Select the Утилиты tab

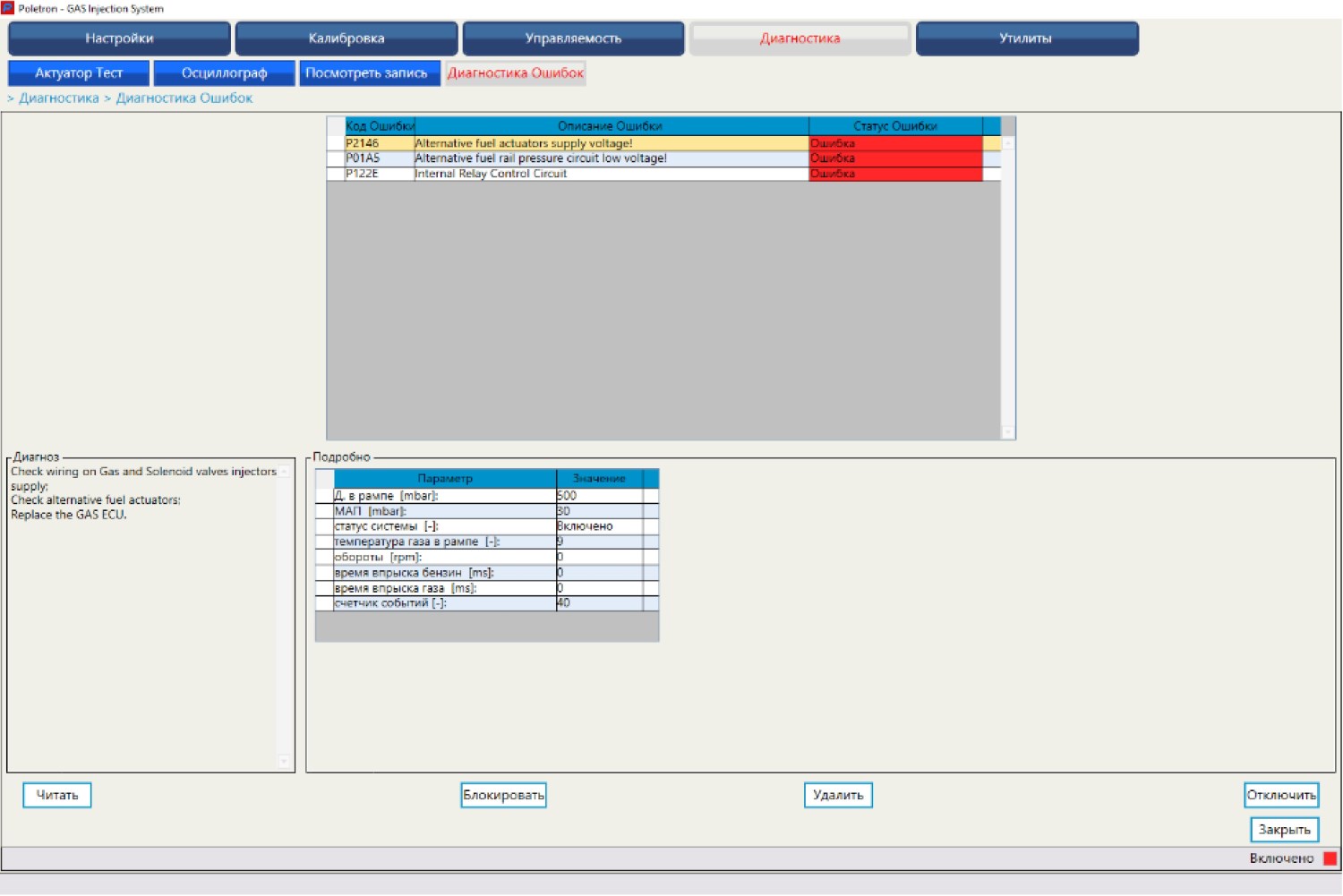[1026, 38]
